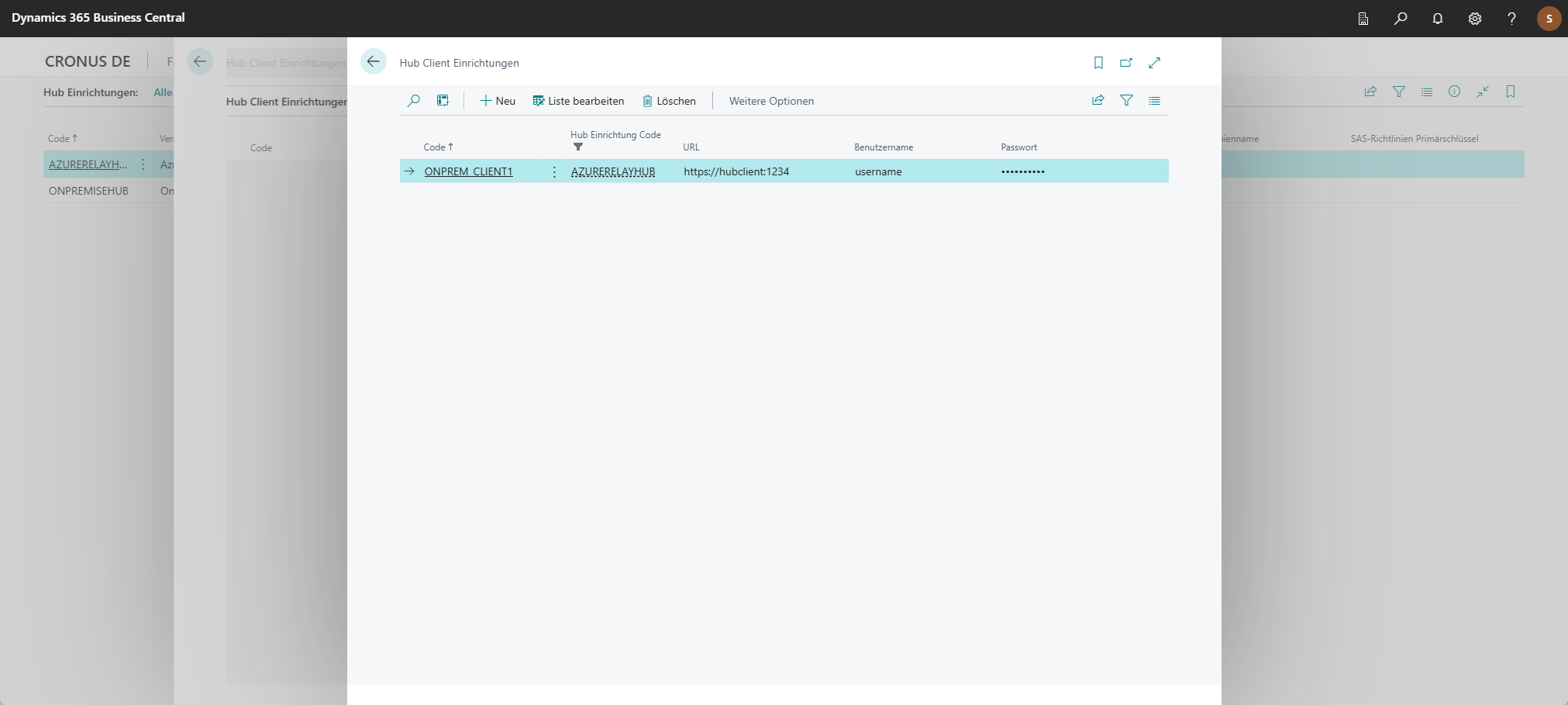Create a new entry with Neu
Screen dimensions: 1568x705
coord(498,101)
